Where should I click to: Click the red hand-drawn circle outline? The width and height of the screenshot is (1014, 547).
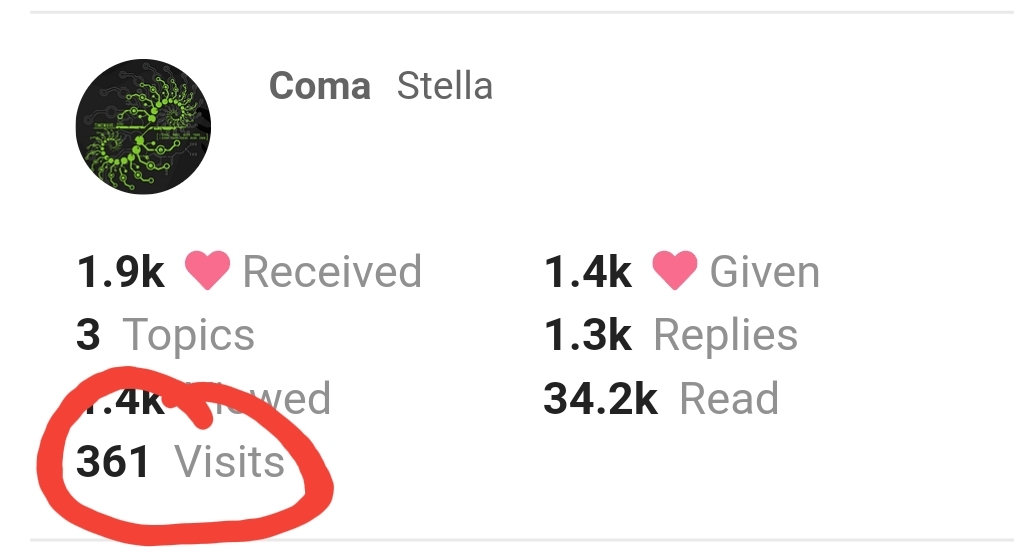pos(318,488)
